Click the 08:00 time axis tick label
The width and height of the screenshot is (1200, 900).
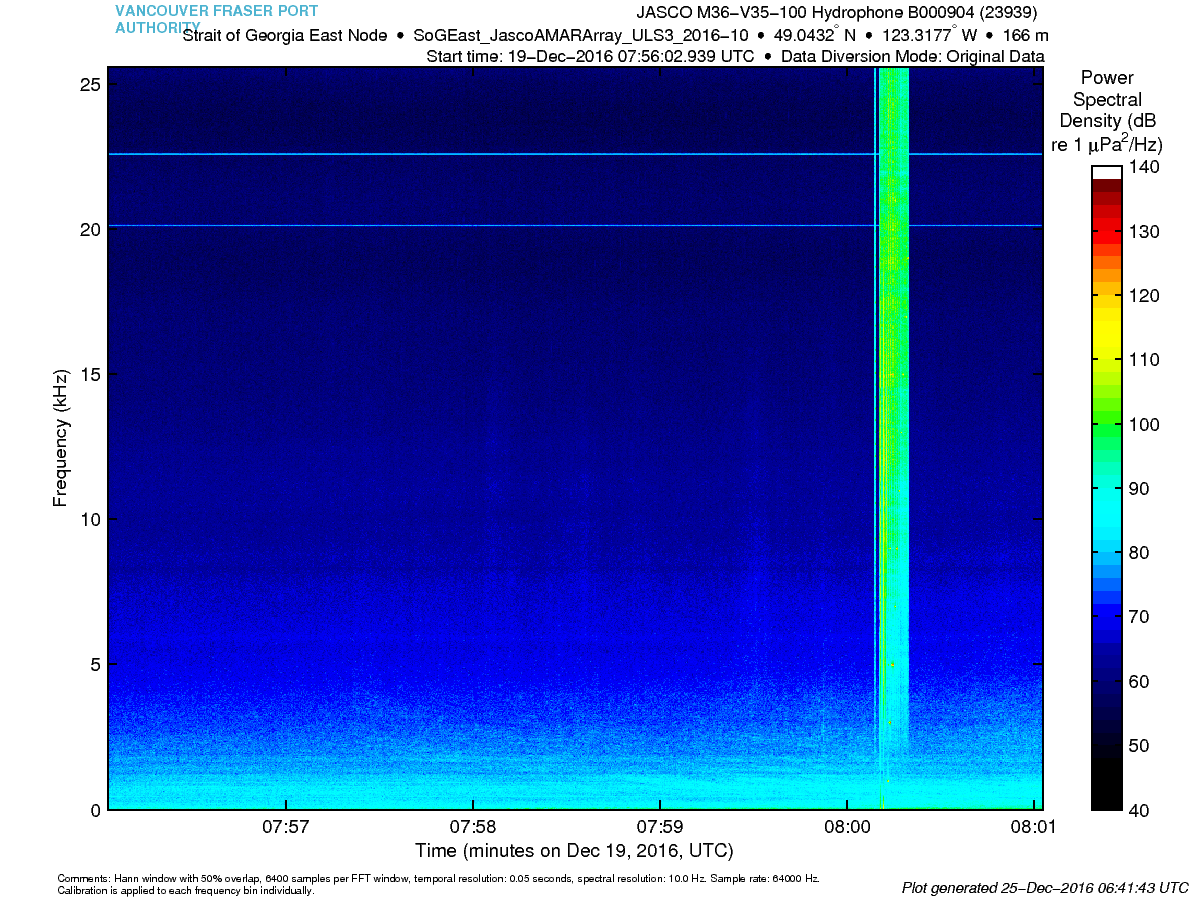(x=847, y=828)
